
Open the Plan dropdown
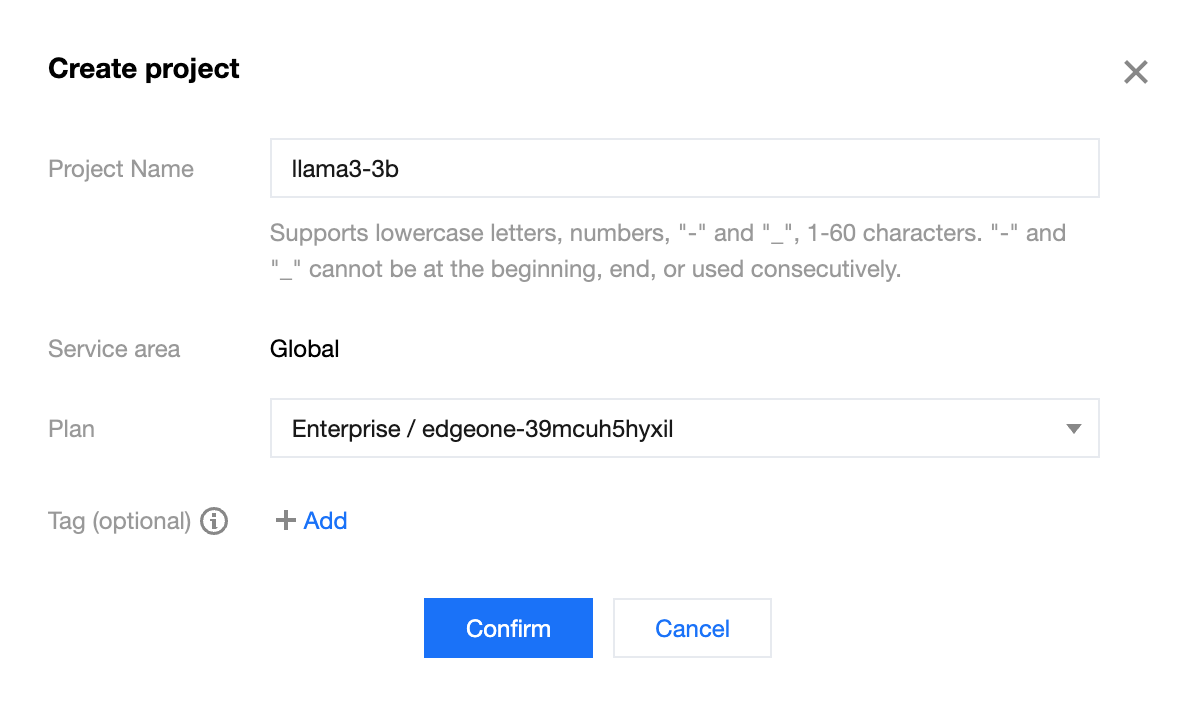[684, 428]
